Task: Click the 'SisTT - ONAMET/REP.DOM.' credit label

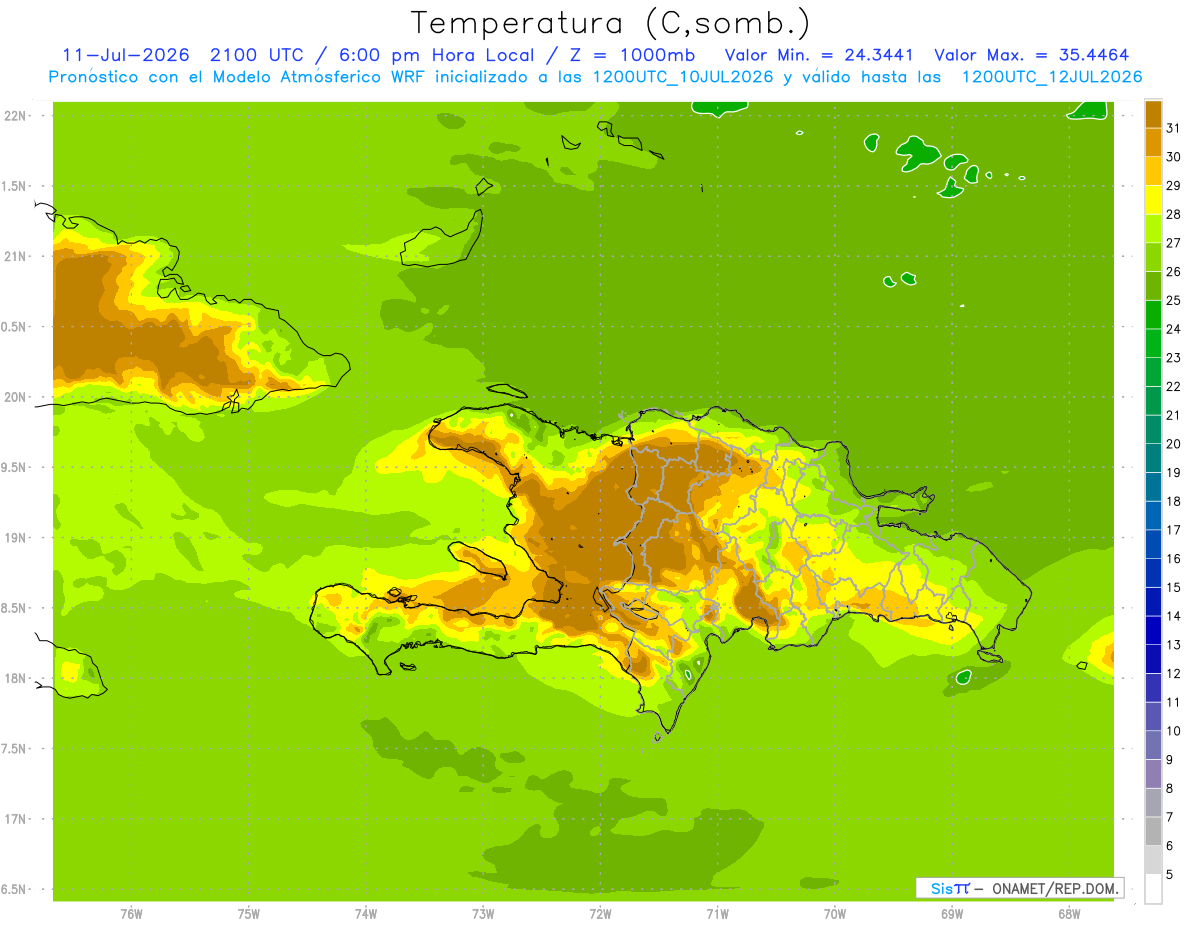Action: point(1020,888)
